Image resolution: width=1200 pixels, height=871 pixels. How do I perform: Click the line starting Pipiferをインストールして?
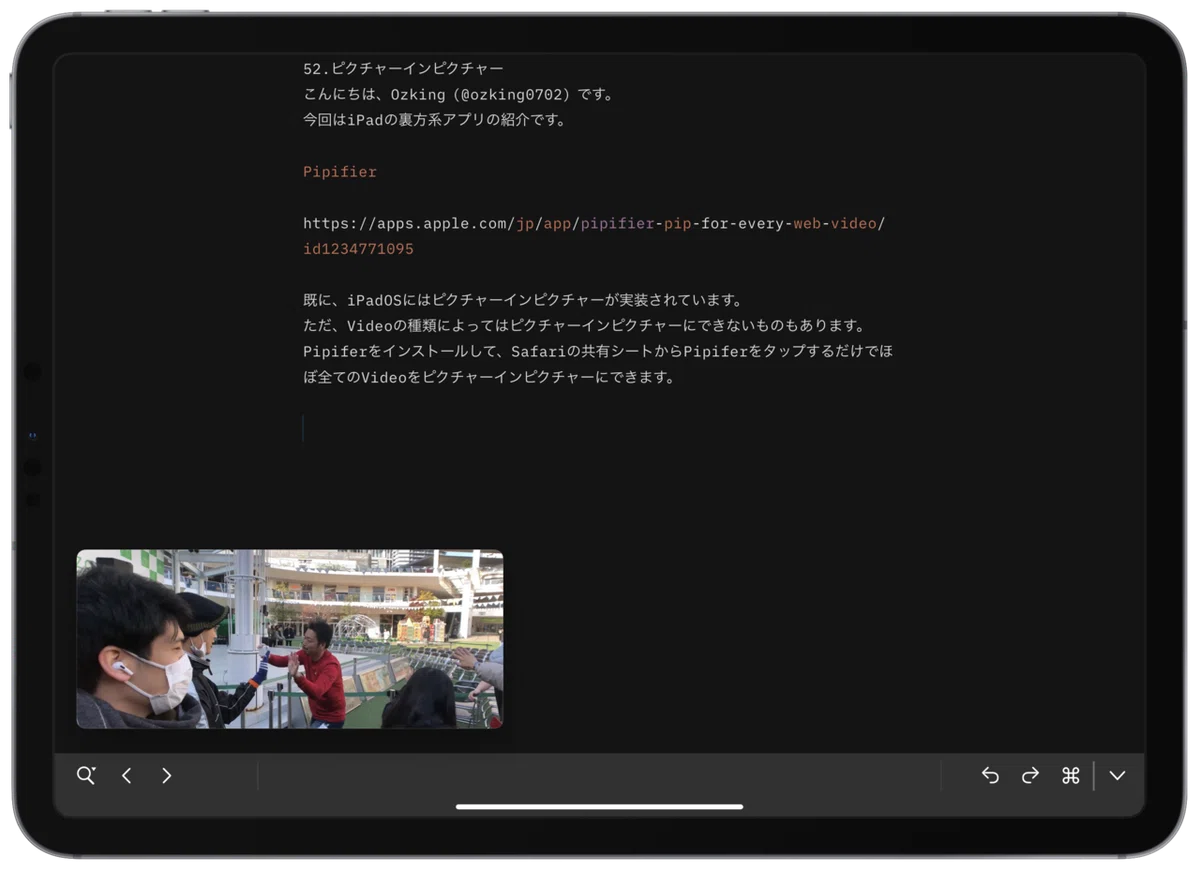point(598,352)
